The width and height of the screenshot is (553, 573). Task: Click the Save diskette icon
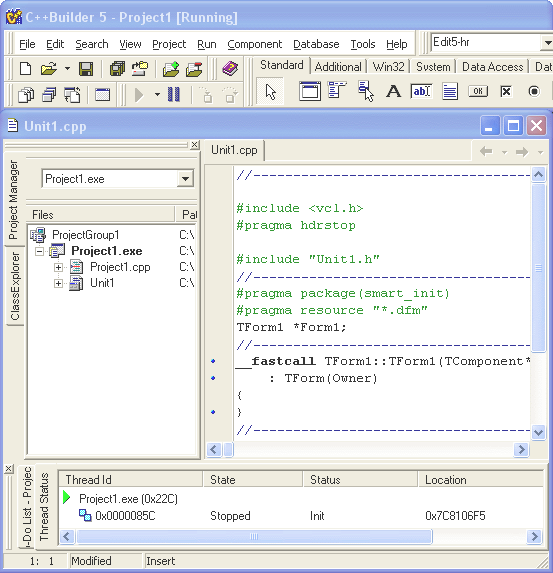pos(86,69)
